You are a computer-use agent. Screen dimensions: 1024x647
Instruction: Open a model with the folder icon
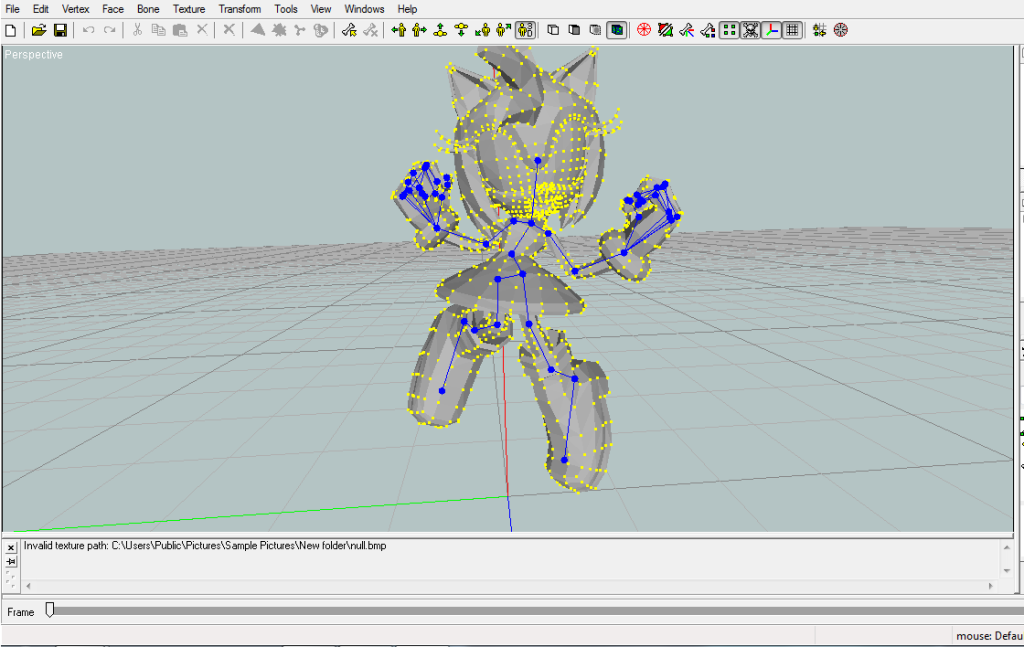[39, 30]
